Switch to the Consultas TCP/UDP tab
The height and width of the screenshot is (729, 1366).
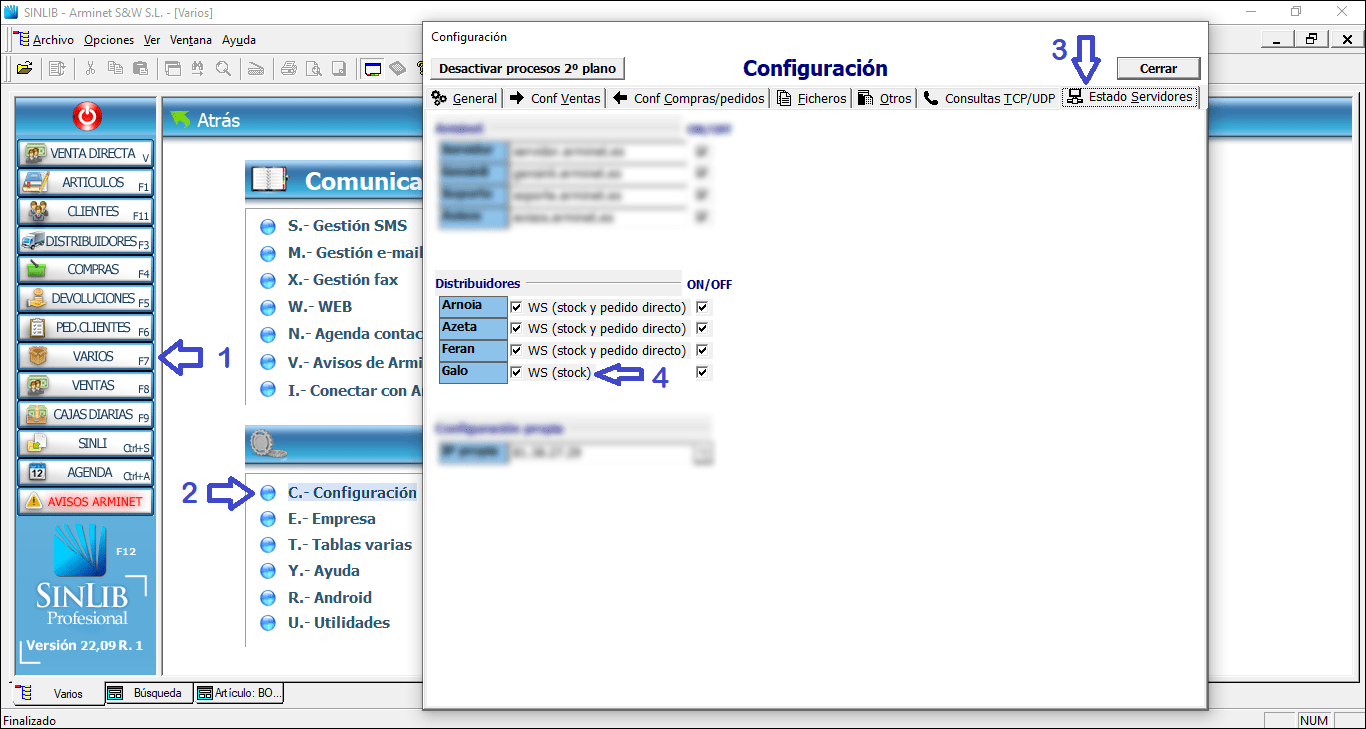click(989, 98)
